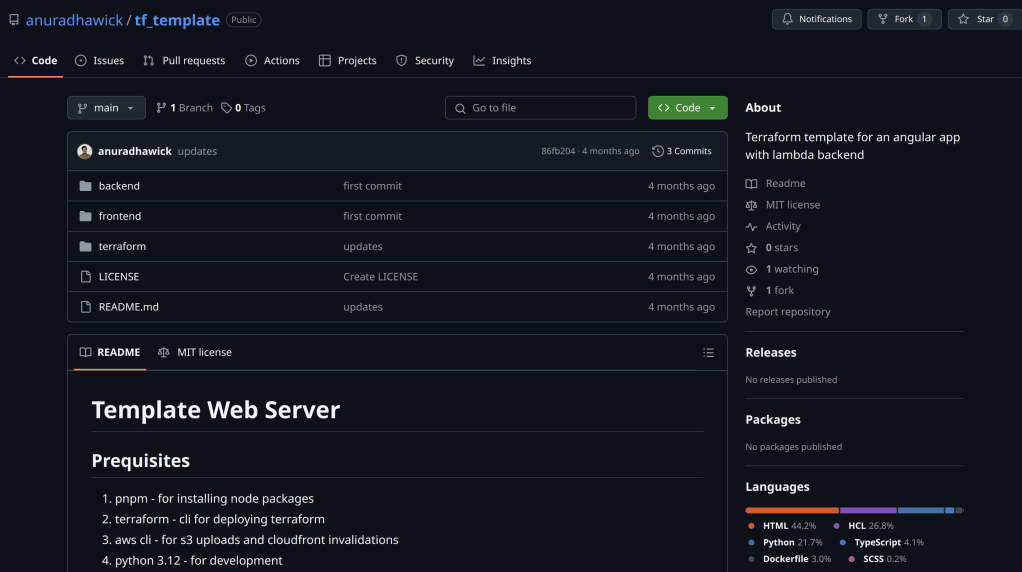Open the terraform folder
This screenshot has height=572, width=1022.
point(122,246)
